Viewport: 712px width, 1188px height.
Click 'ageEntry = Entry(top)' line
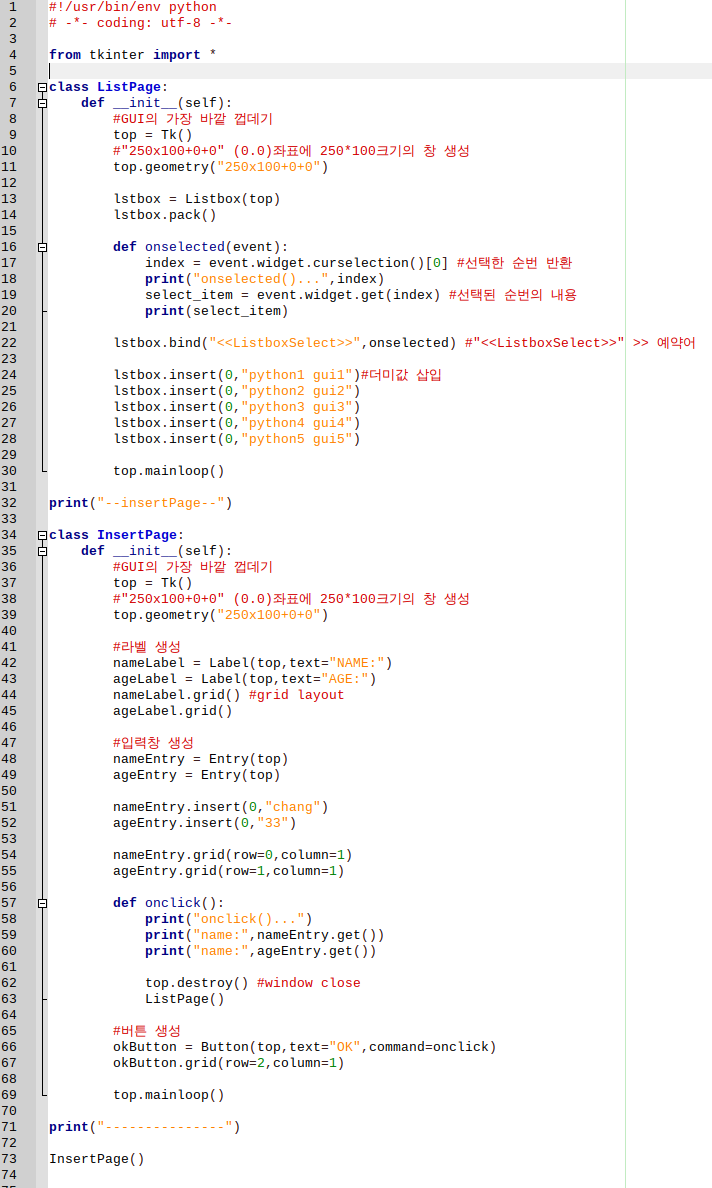[x=197, y=775]
